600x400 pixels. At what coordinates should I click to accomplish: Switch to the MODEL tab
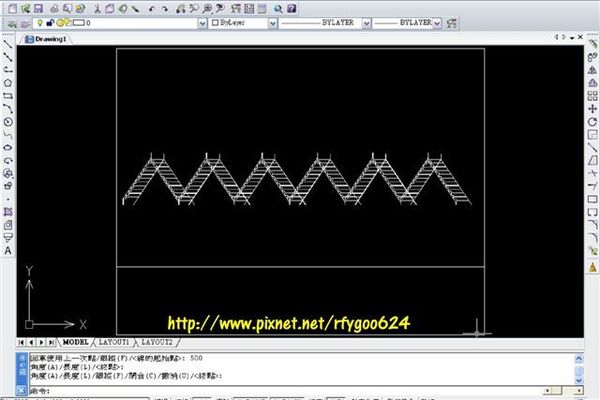click(75, 342)
